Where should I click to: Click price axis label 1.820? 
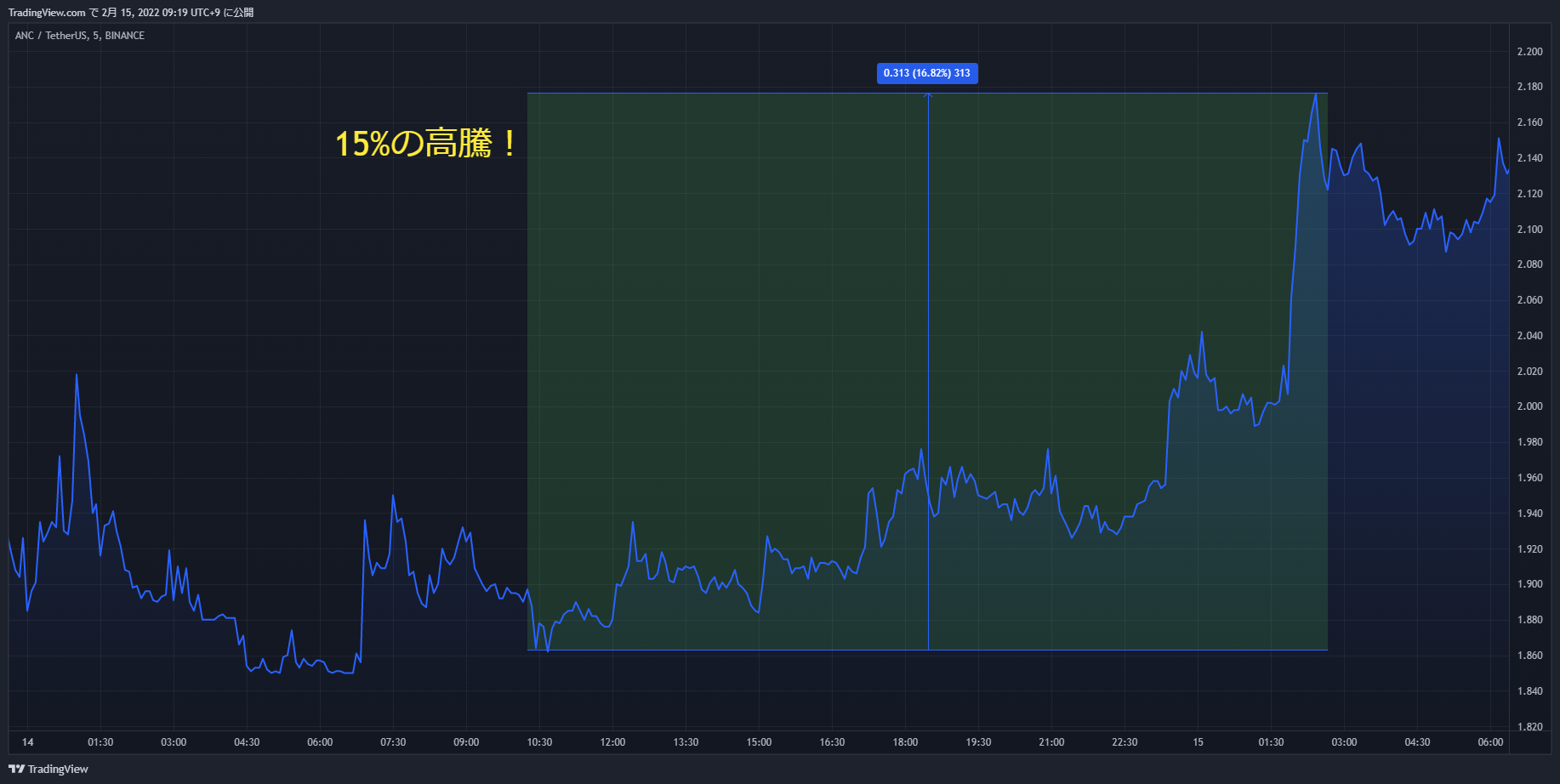(1529, 727)
